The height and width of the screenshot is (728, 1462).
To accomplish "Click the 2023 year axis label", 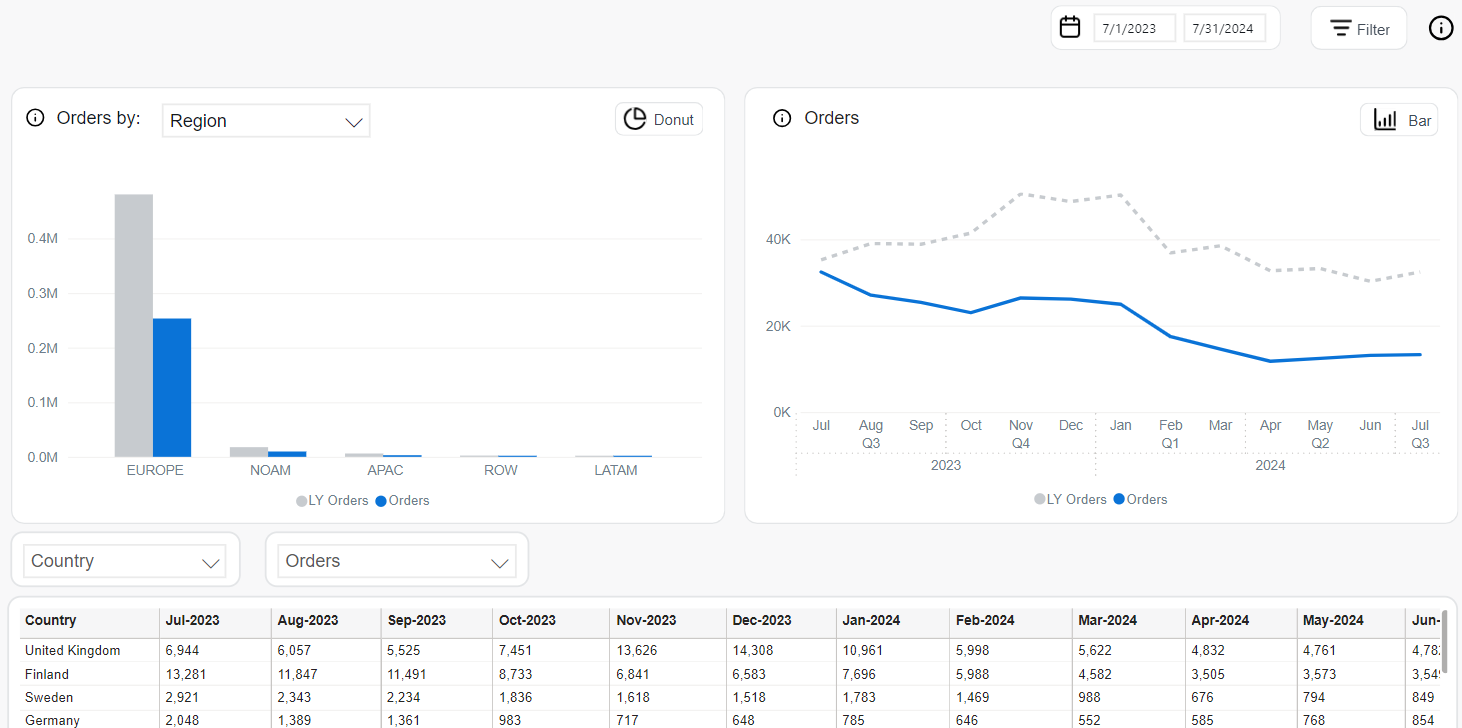I will click(x=946, y=465).
